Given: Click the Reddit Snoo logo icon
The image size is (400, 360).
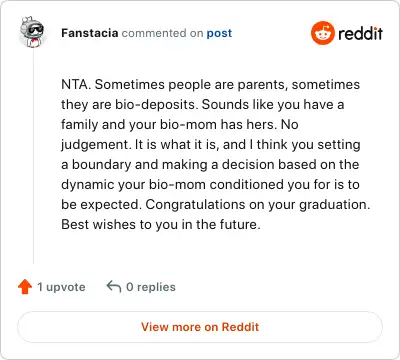Looking at the screenshot, I should 322,33.
